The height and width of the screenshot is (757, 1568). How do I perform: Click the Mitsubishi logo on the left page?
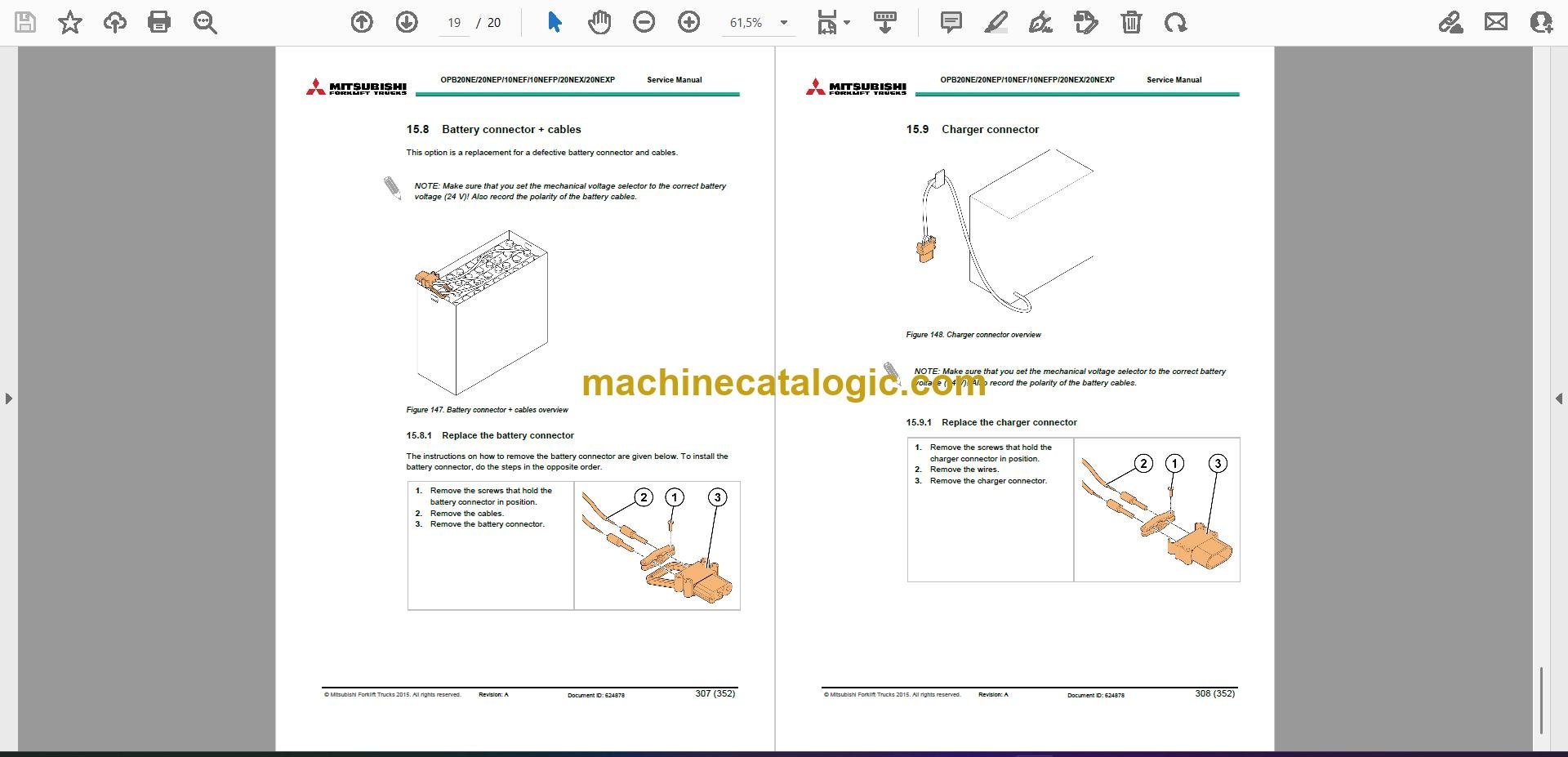(356, 87)
